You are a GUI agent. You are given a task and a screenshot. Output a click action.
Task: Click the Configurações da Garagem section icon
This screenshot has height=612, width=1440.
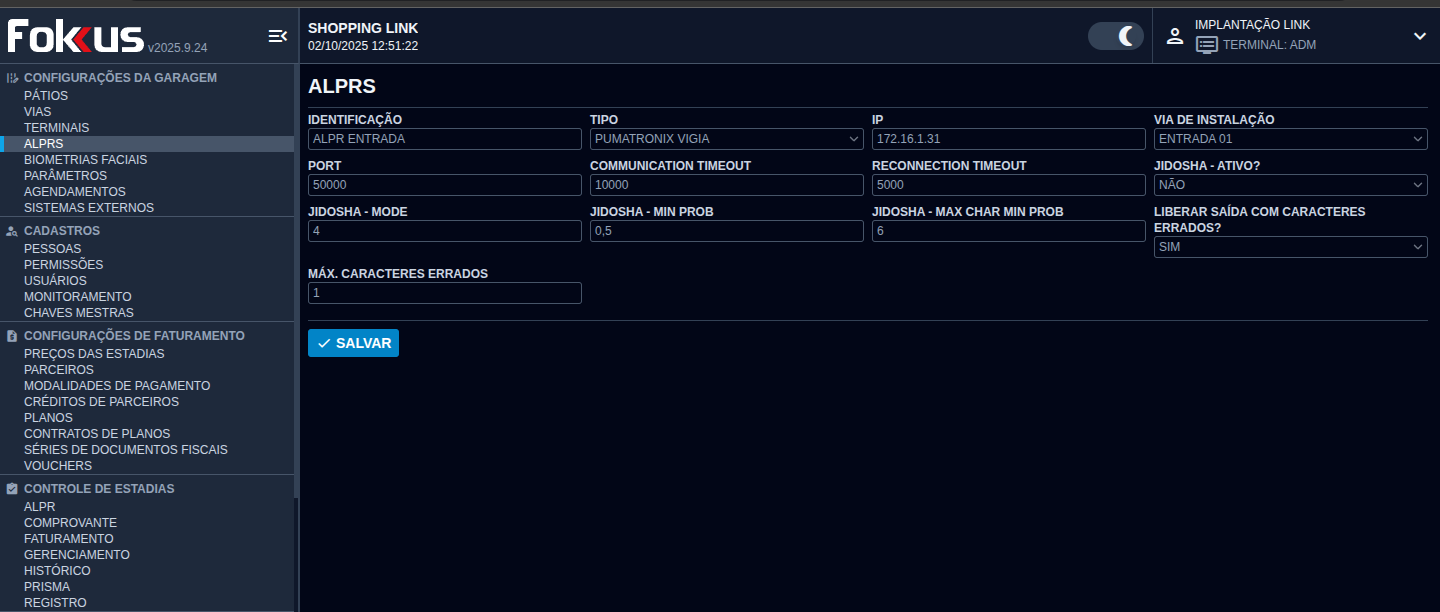click(x=12, y=78)
